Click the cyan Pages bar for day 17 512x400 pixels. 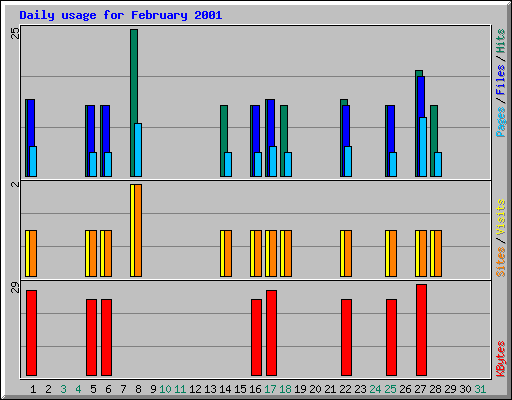pos(273,161)
